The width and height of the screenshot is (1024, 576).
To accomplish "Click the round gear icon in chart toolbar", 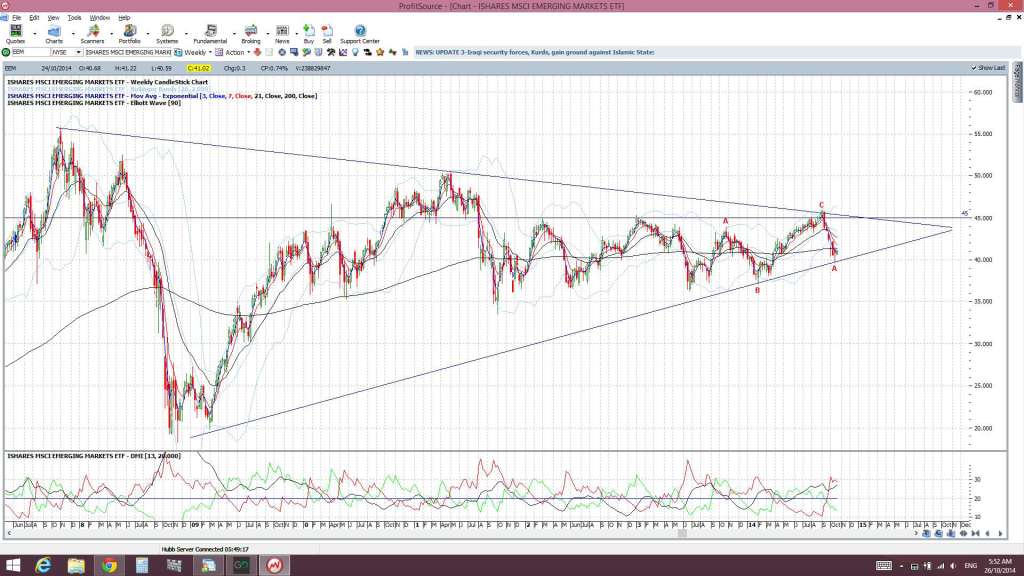I will tap(281, 52).
